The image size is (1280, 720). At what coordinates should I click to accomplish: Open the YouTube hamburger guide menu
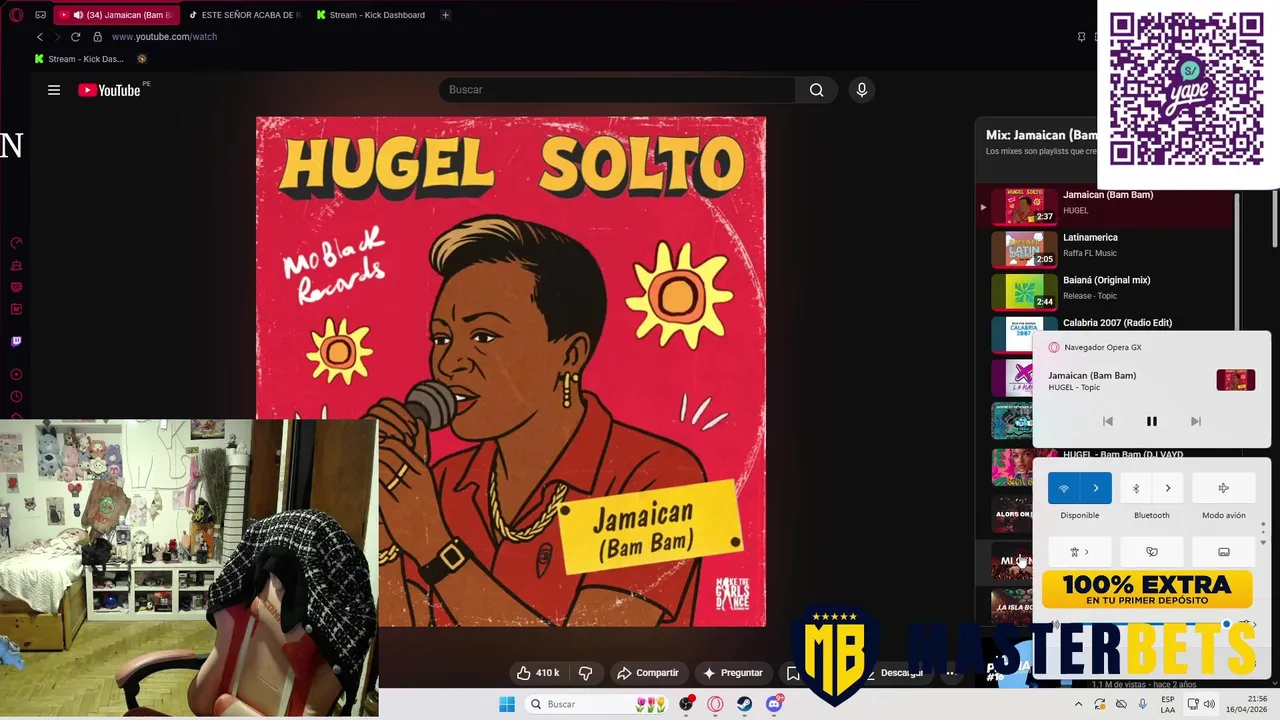click(54, 90)
